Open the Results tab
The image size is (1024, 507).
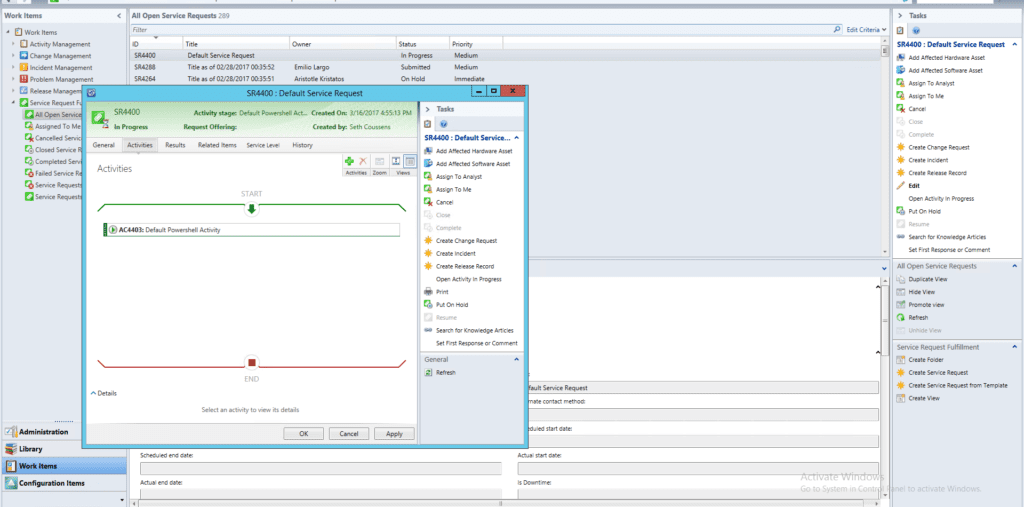point(175,145)
